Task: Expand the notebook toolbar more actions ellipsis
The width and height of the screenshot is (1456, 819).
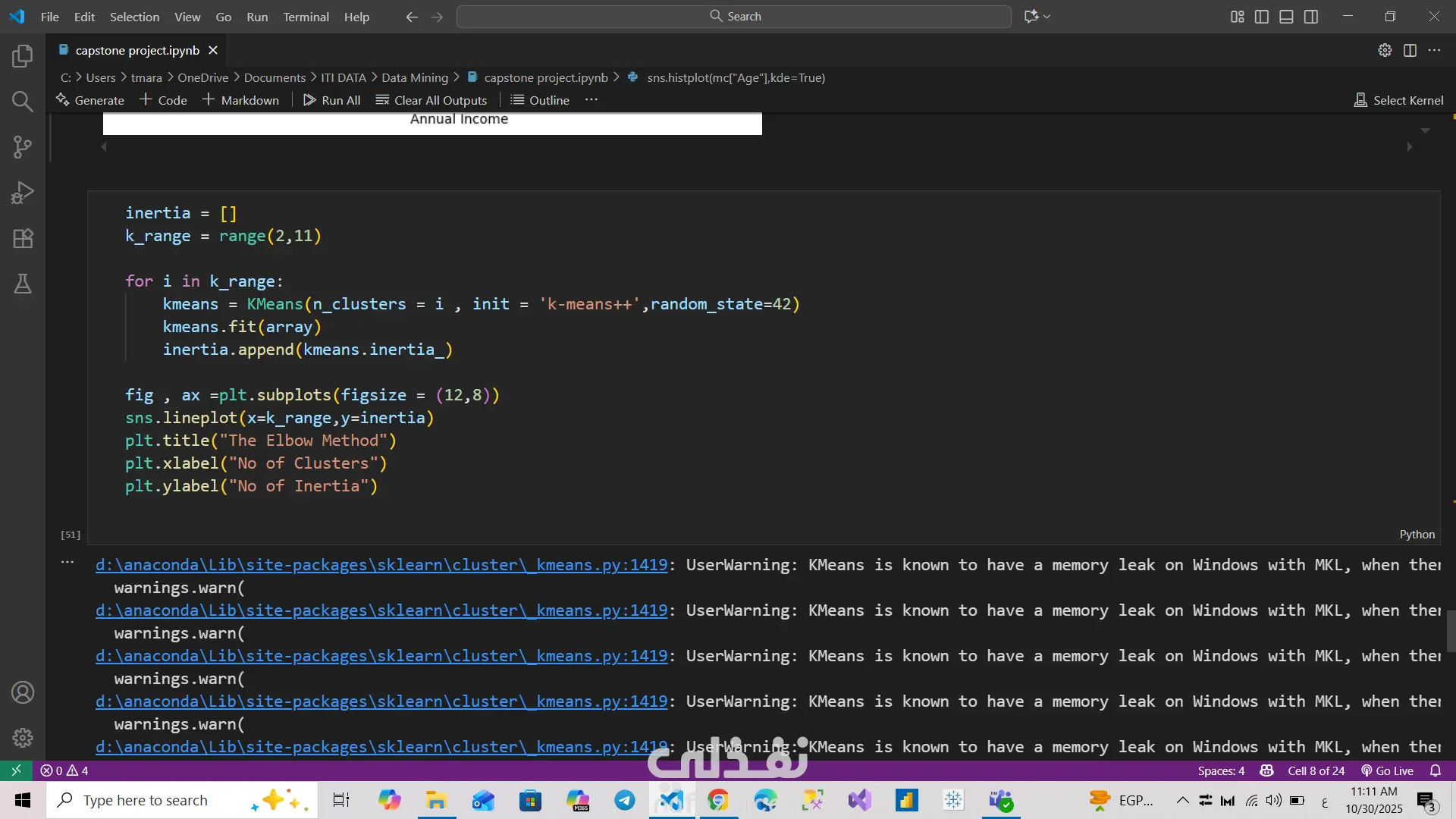Action: (x=591, y=100)
